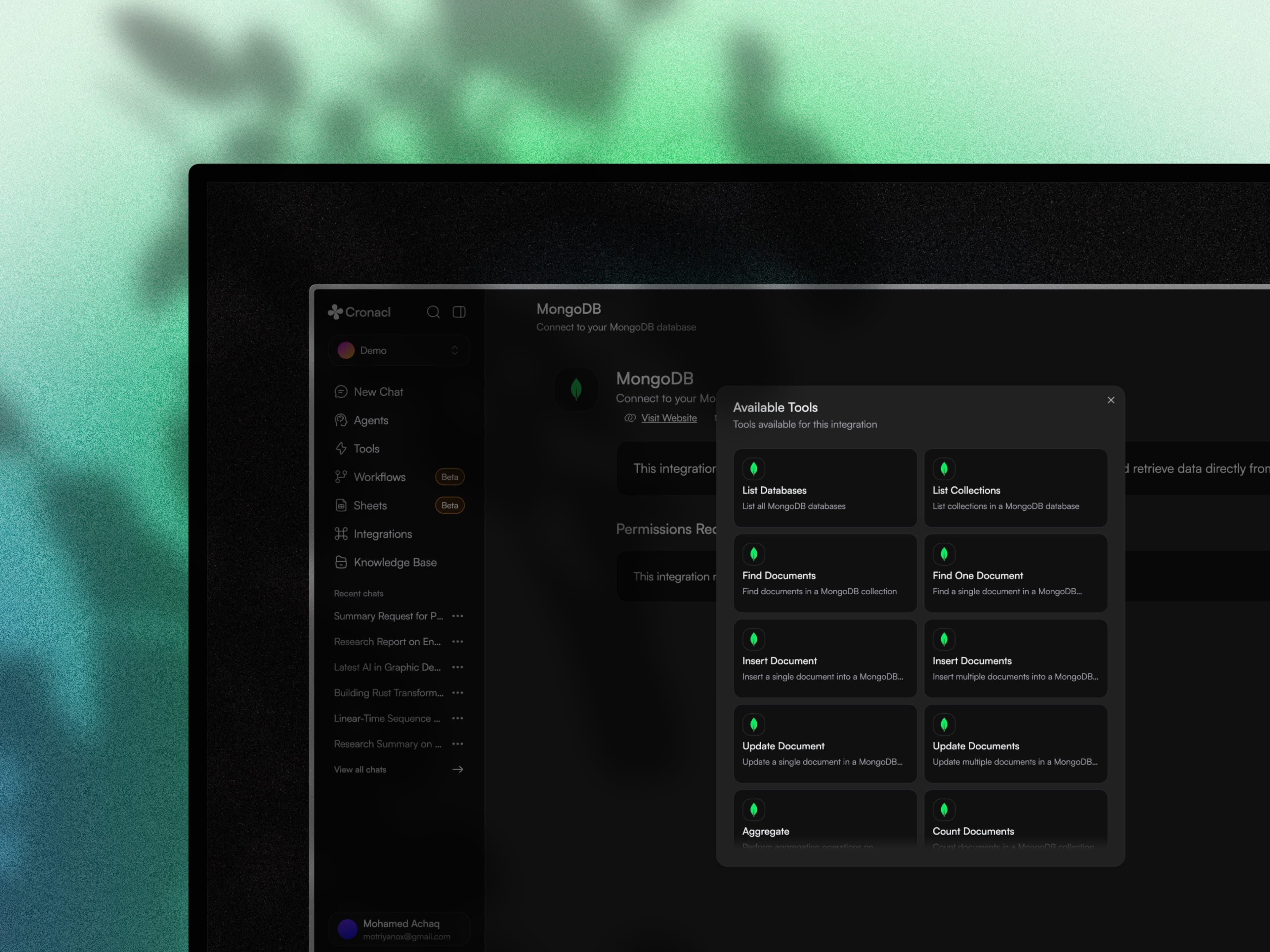Viewport: 1270px width, 952px height.
Task: Open options menu for Linear-Time Sequence chat
Action: (x=458, y=718)
